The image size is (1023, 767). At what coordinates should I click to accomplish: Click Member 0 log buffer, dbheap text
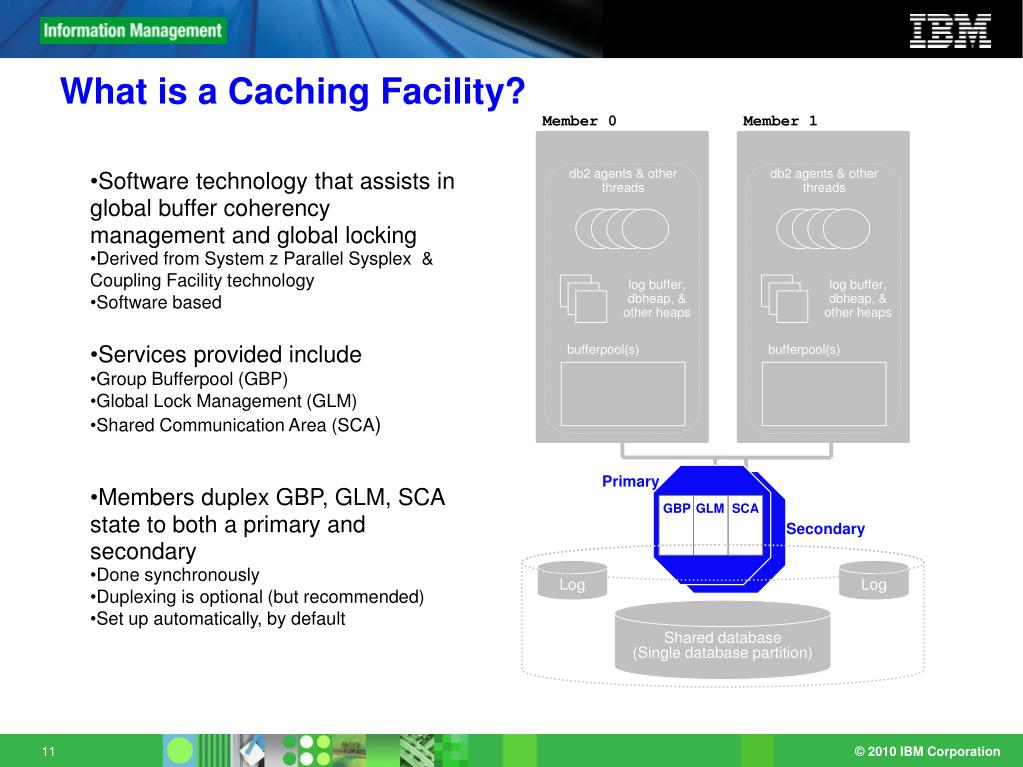pyautogui.click(x=656, y=299)
